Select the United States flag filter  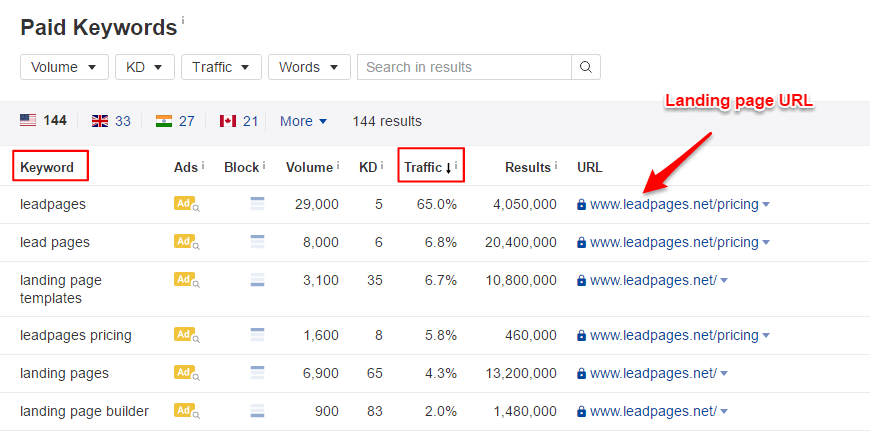42,121
